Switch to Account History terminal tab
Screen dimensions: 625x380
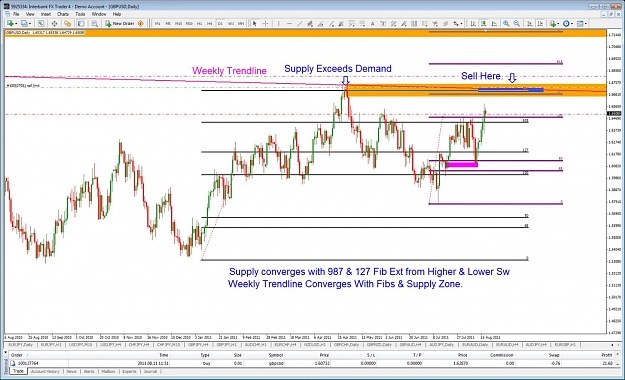pos(45,371)
